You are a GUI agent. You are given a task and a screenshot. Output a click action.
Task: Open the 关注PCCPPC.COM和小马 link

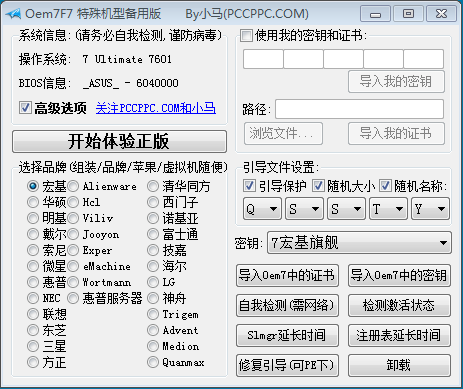pos(156,108)
